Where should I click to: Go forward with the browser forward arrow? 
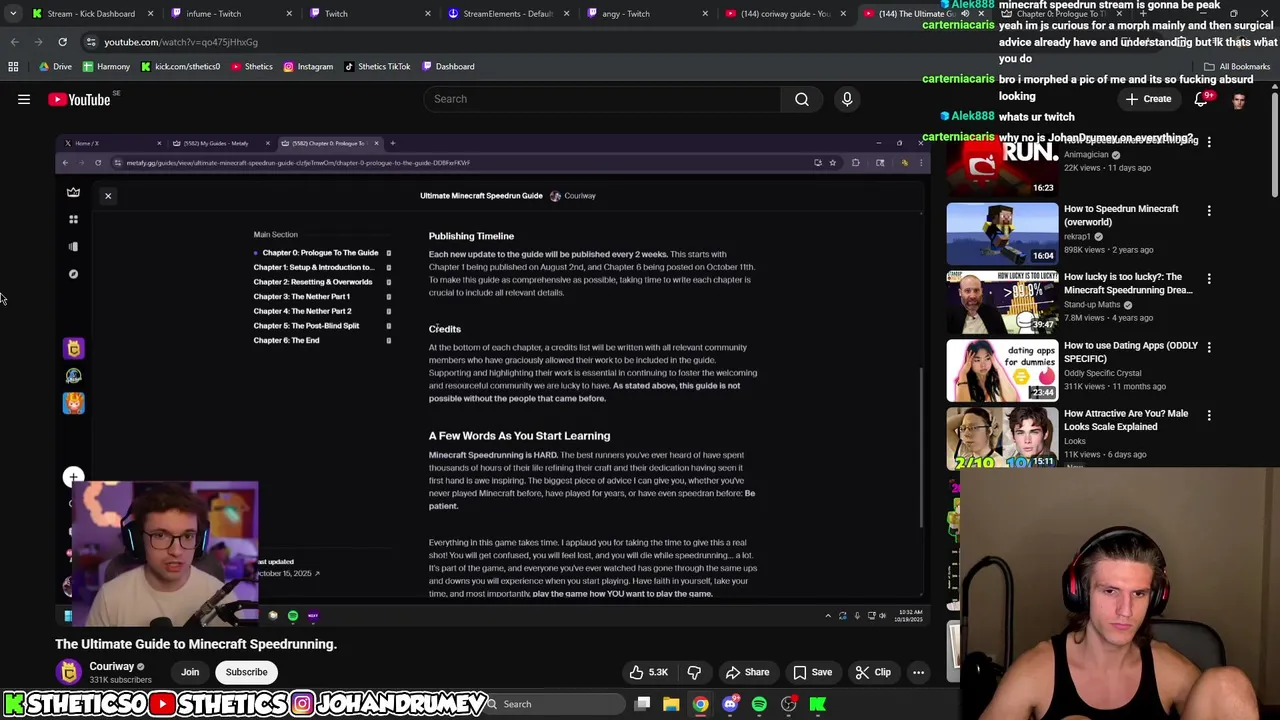click(x=38, y=42)
